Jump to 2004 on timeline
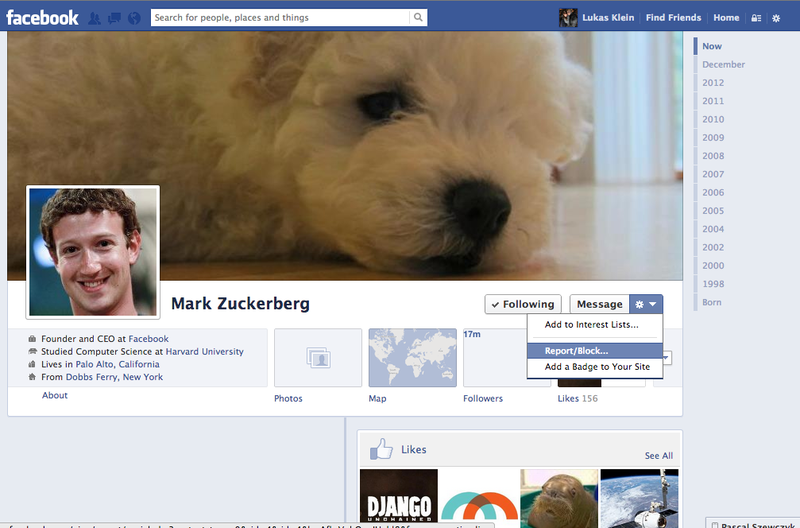The height and width of the screenshot is (528, 800). tap(713, 229)
